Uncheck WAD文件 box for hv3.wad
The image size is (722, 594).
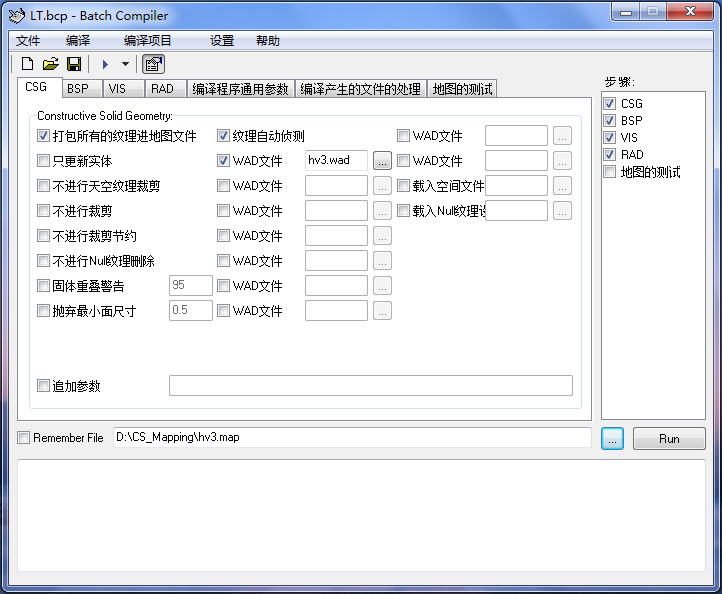click(x=223, y=161)
